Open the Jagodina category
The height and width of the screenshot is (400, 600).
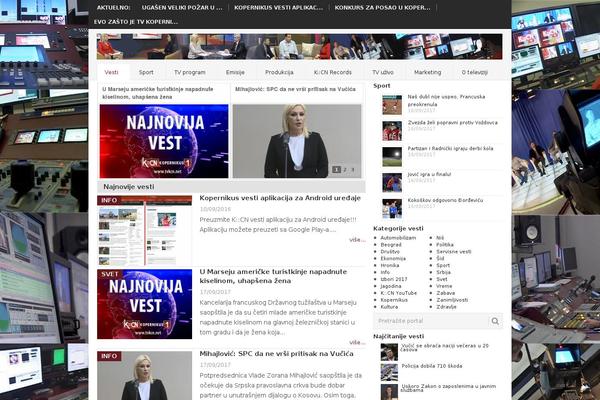391,286
